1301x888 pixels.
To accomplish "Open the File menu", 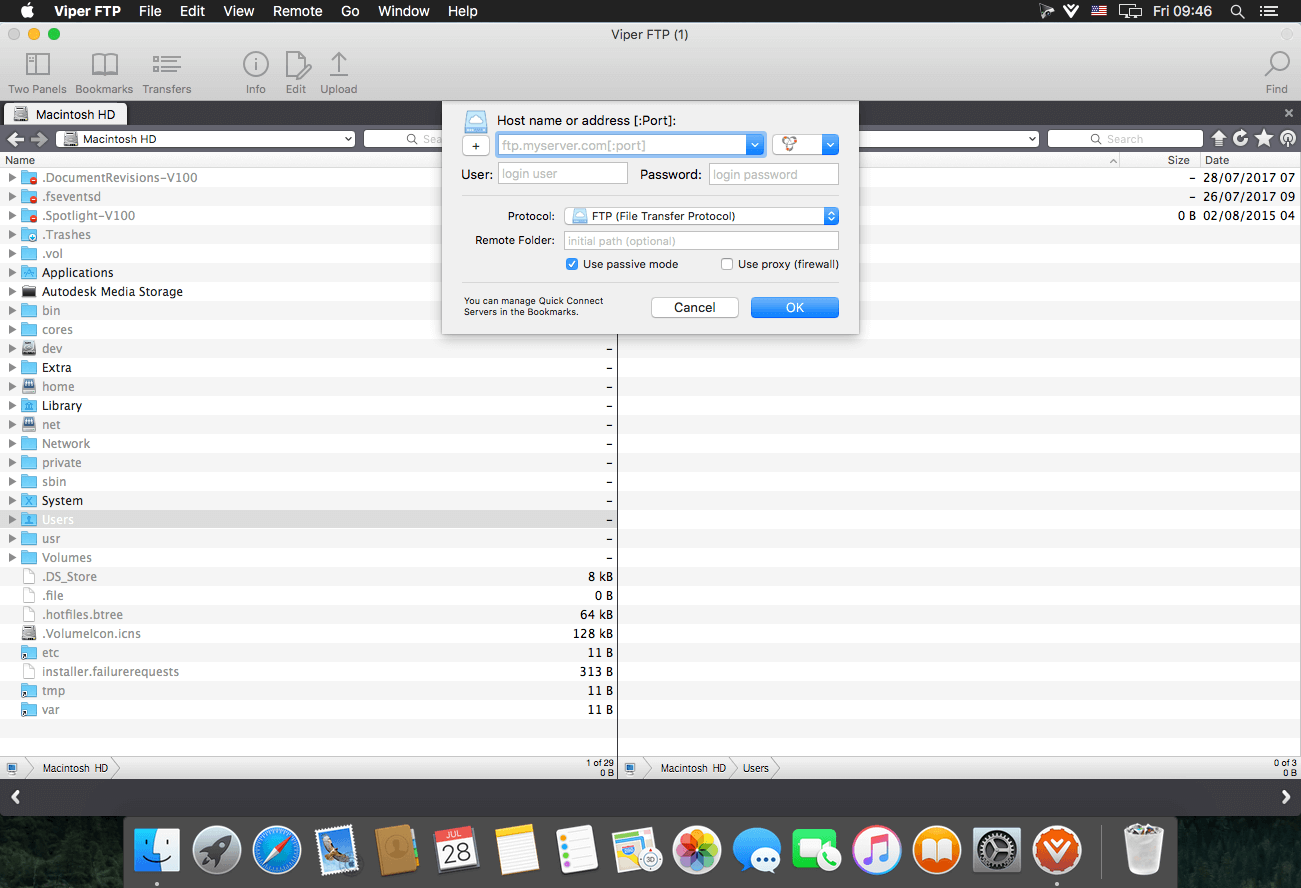I will 150,11.
